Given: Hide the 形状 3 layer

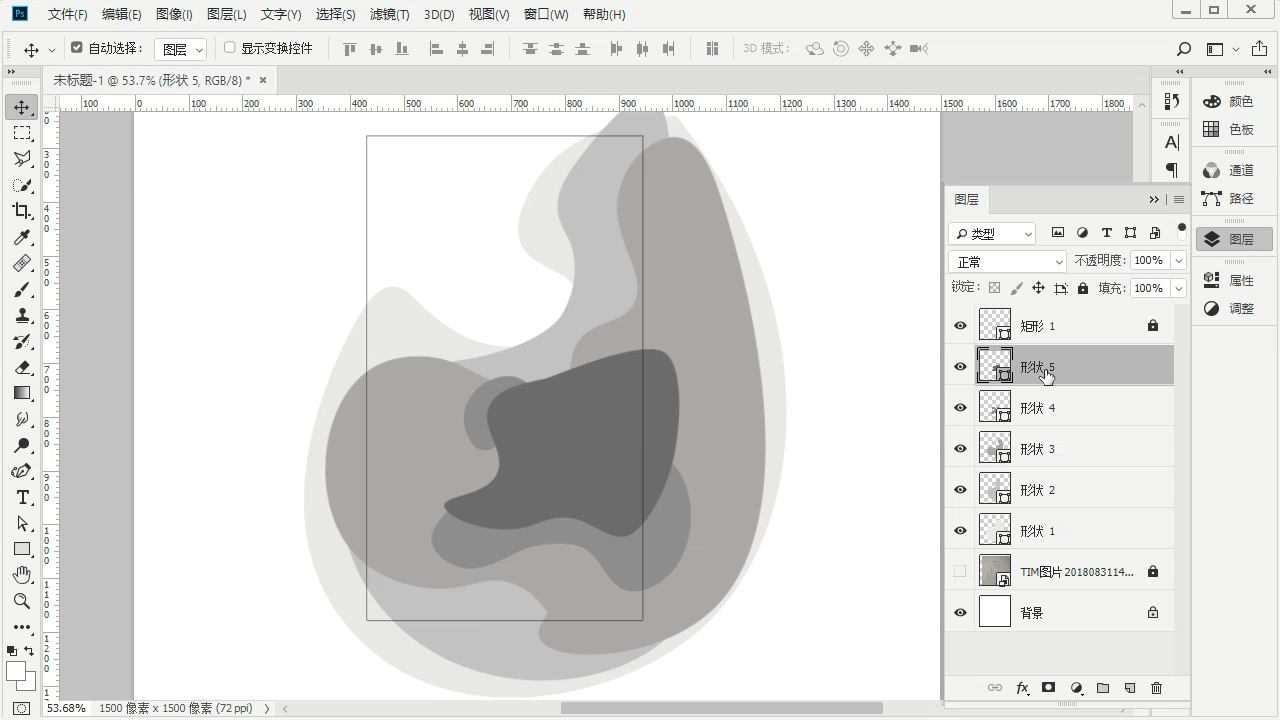Looking at the screenshot, I should pos(960,449).
